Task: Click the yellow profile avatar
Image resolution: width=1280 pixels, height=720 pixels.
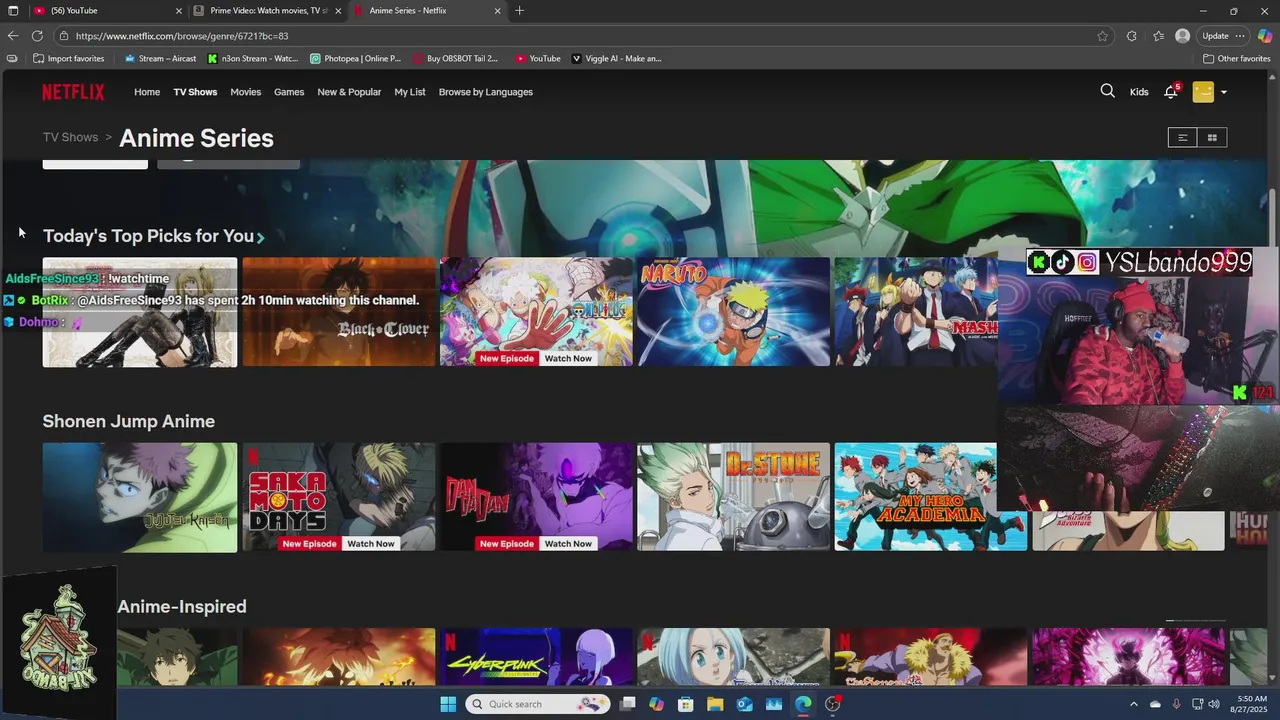Action: (1203, 92)
